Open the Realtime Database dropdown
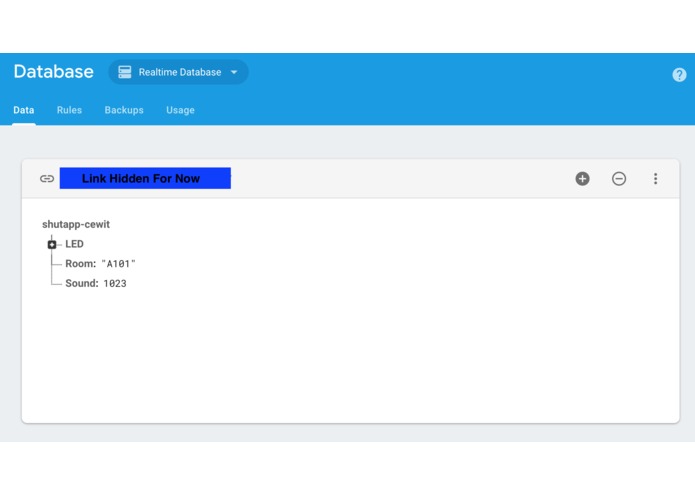 point(178,72)
